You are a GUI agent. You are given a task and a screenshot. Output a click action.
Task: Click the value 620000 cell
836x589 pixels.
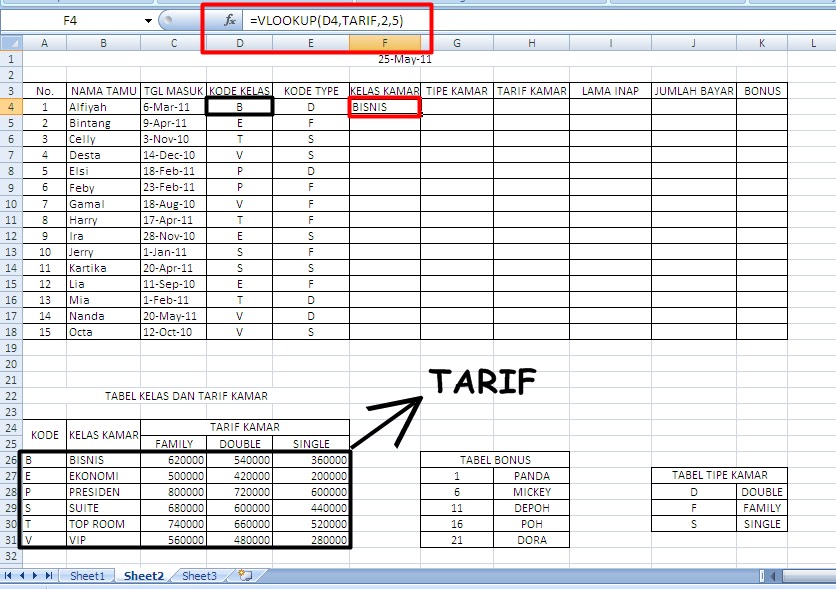pyautogui.click(x=173, y=460)
